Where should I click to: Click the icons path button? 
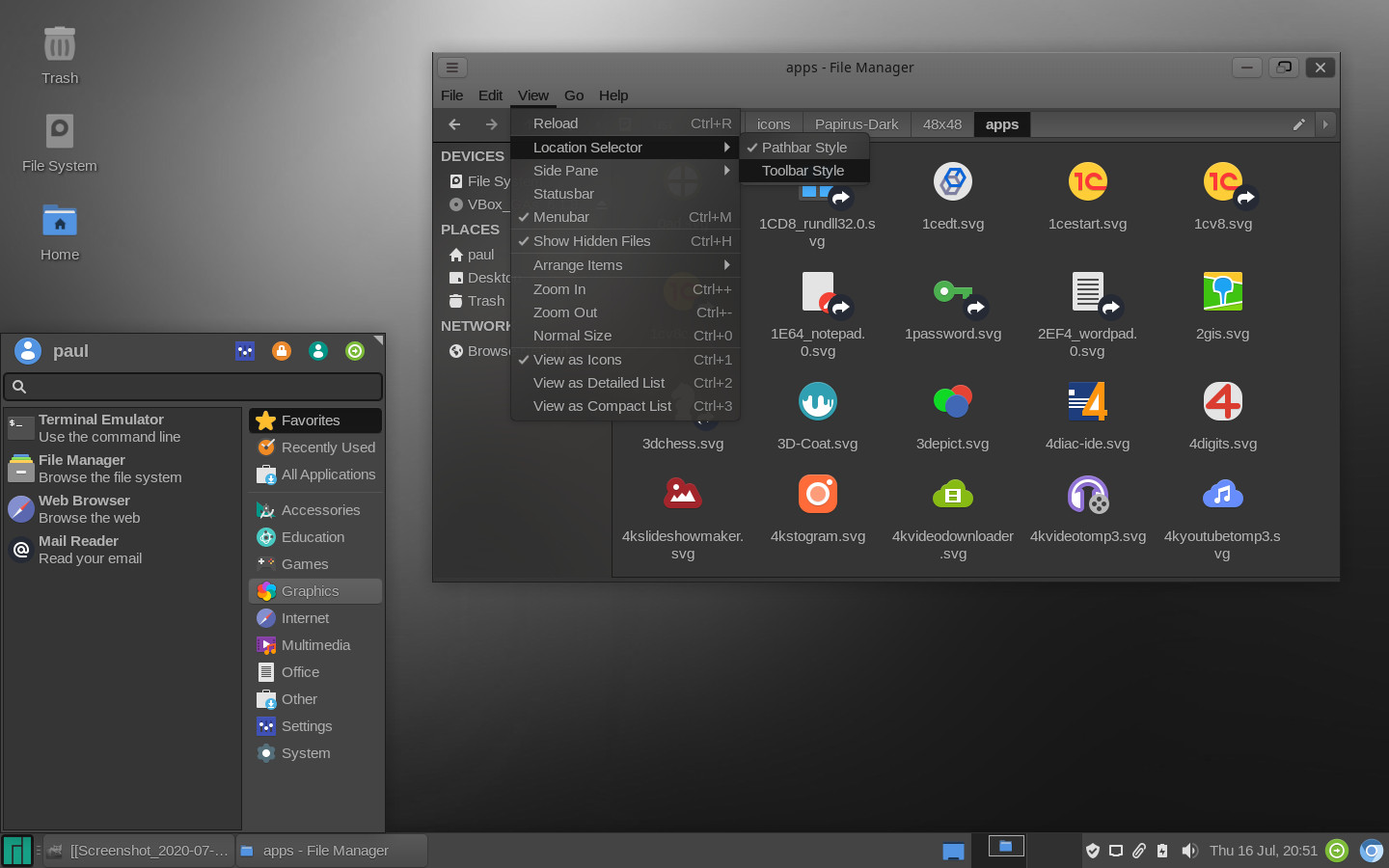(774, 124)
